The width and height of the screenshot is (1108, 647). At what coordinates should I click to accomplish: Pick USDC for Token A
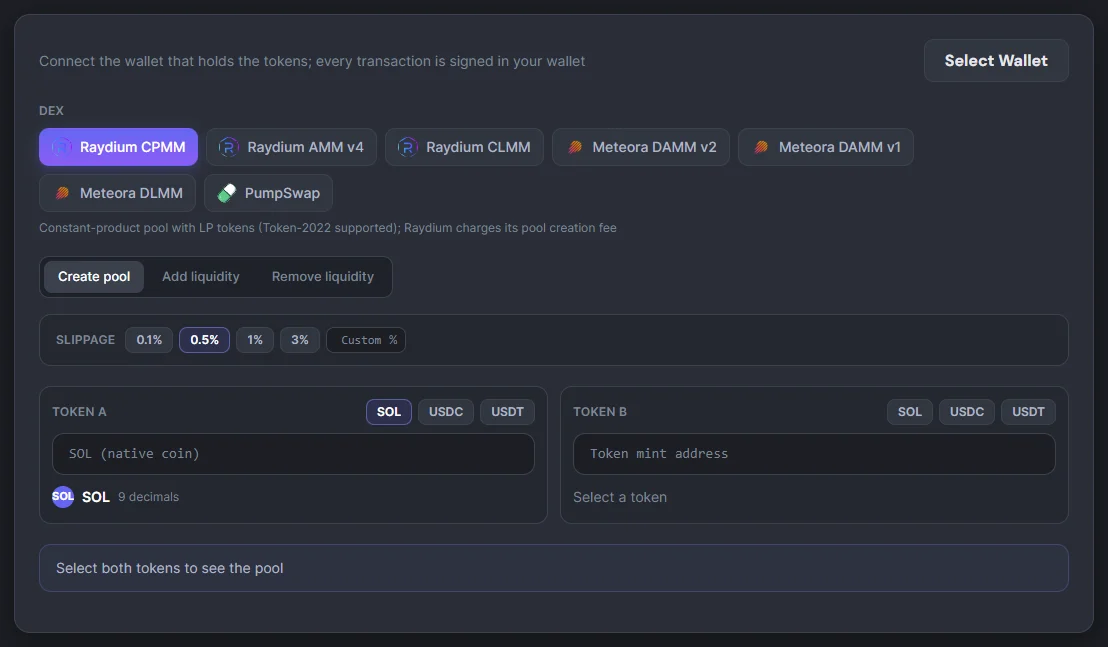pos(446,412)
